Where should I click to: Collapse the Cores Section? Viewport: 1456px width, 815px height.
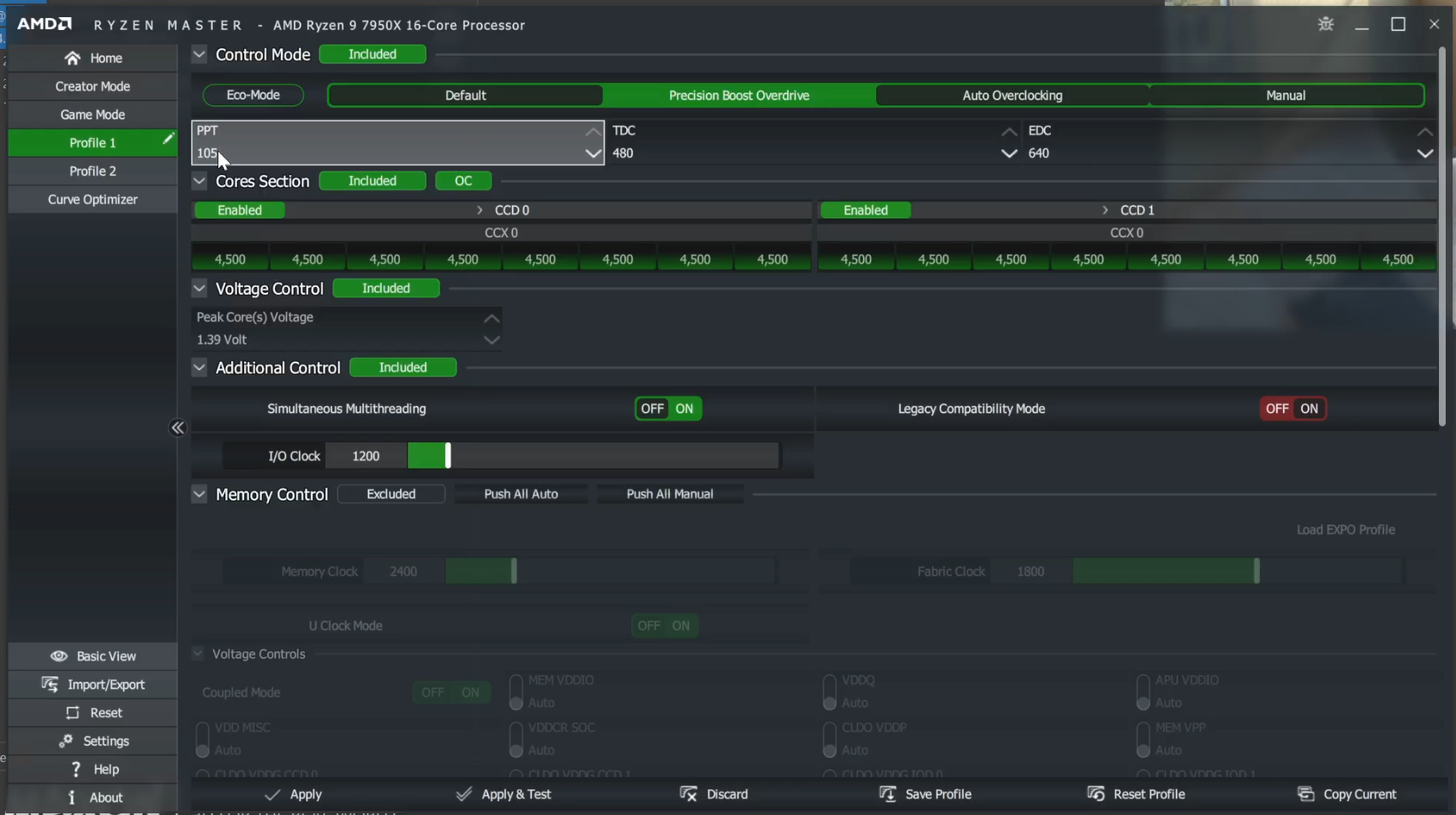199,182
